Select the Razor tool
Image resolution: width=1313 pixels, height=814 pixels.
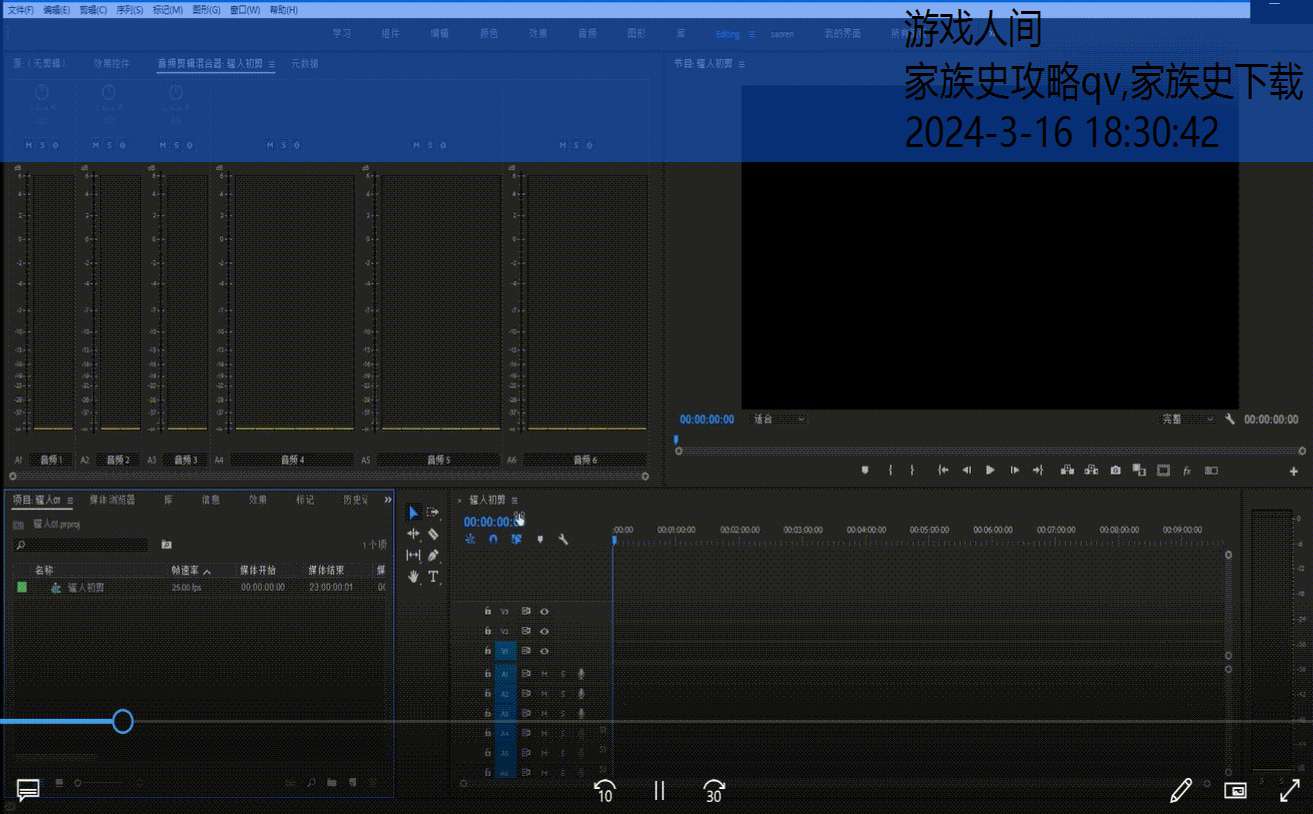coord(433,534)
